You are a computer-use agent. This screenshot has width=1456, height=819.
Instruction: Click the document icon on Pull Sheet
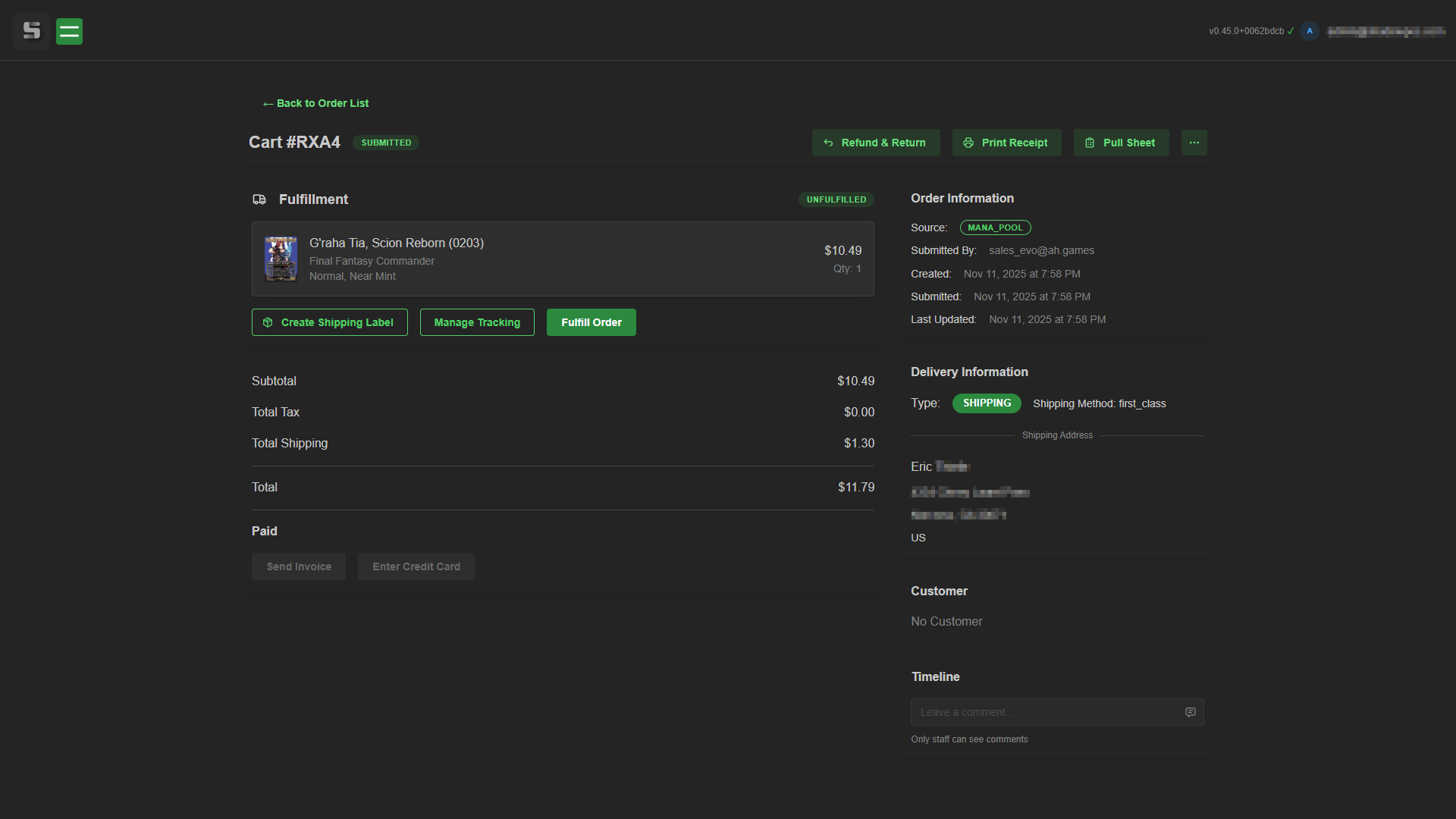tap(1090, 143)
